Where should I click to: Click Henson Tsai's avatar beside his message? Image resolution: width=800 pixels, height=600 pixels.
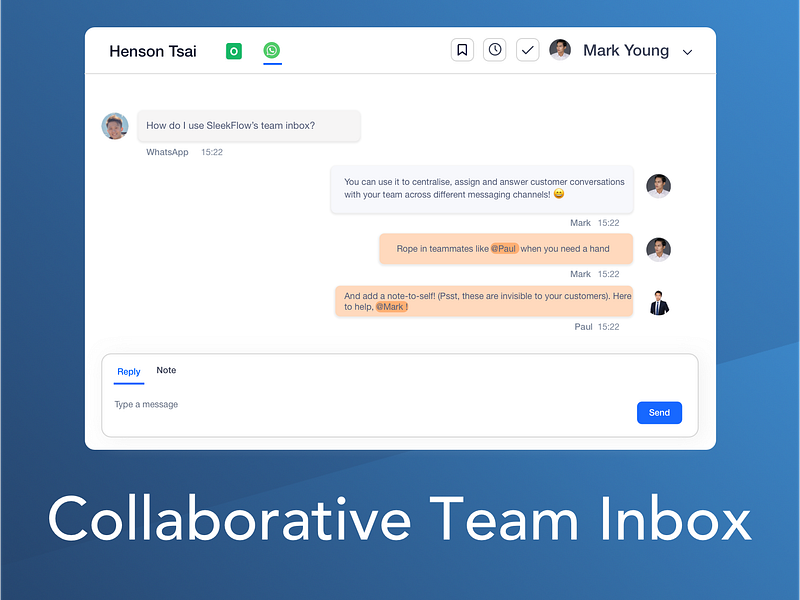115,126
